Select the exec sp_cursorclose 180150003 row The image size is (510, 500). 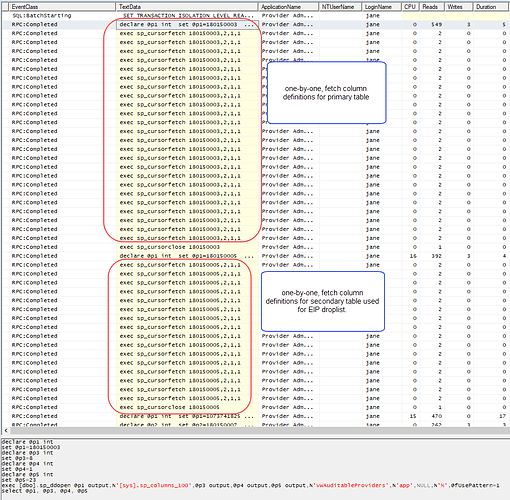coord(255,247)
